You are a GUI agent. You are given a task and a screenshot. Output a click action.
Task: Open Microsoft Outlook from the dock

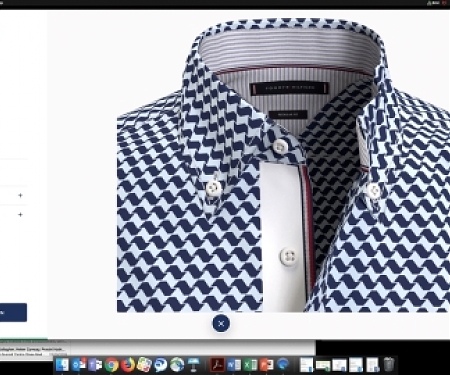(x=79, y=365)
